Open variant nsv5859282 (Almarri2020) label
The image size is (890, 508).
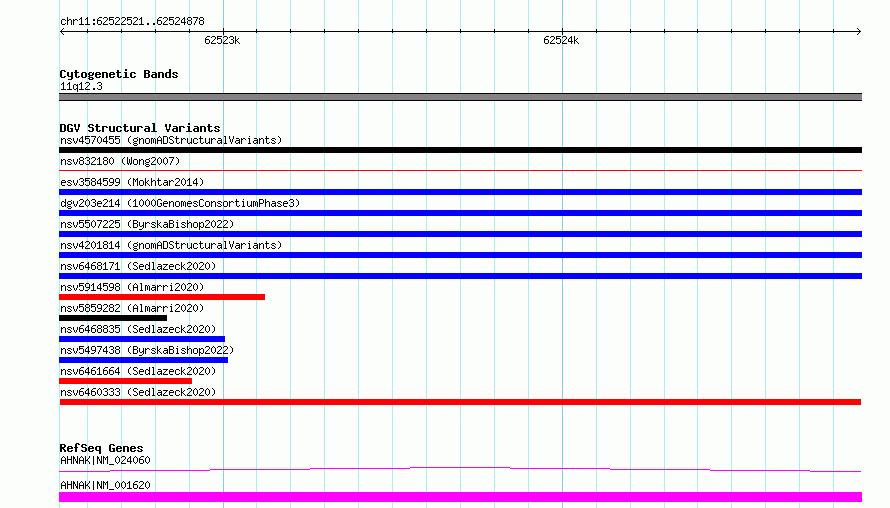point(132,308)
